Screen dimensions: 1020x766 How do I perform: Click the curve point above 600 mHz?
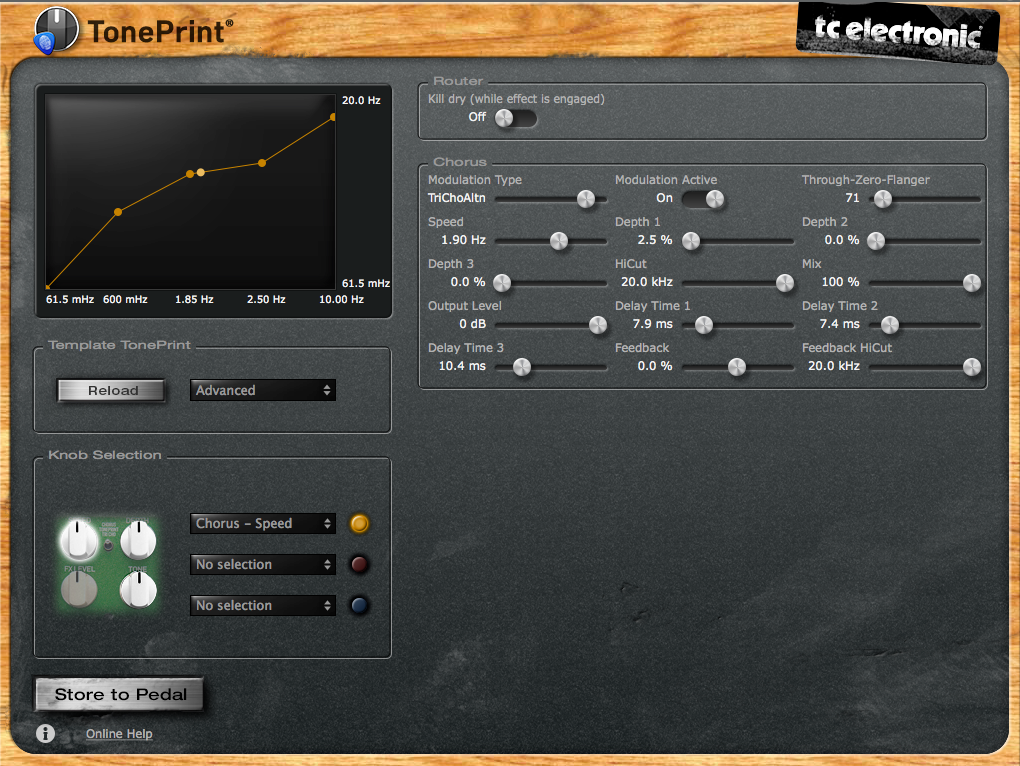point(118,212)
